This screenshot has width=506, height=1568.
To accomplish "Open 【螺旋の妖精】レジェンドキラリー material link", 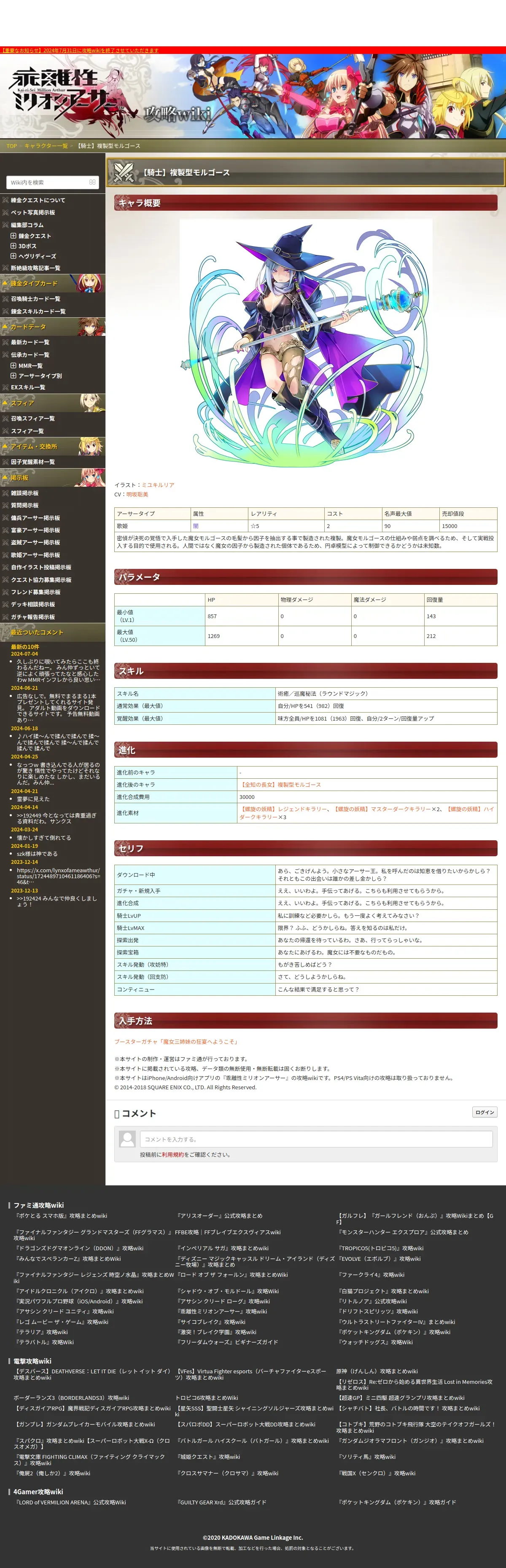I will tap(283, 809).
